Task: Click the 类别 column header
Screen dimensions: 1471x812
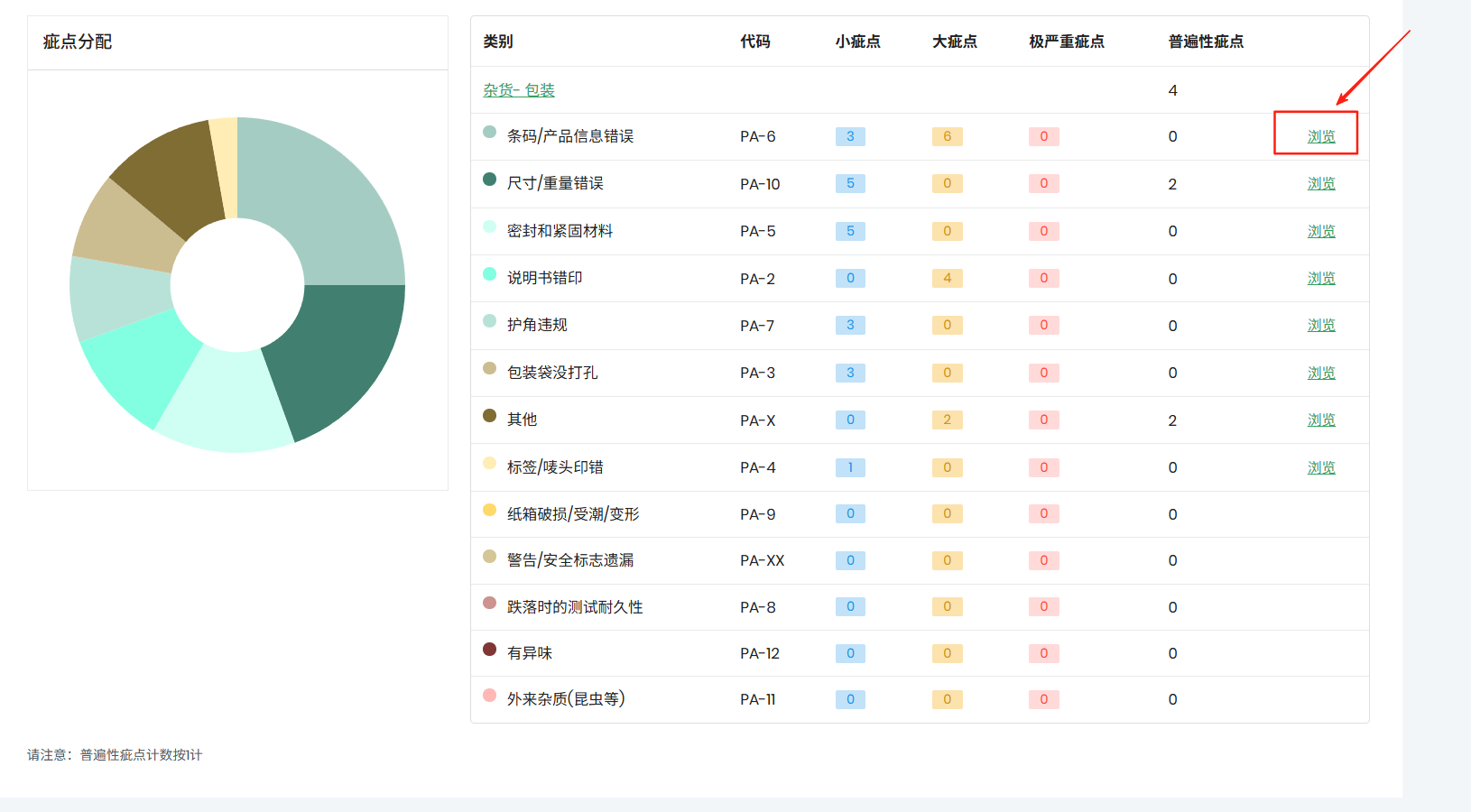Action: tap(498, 42)
